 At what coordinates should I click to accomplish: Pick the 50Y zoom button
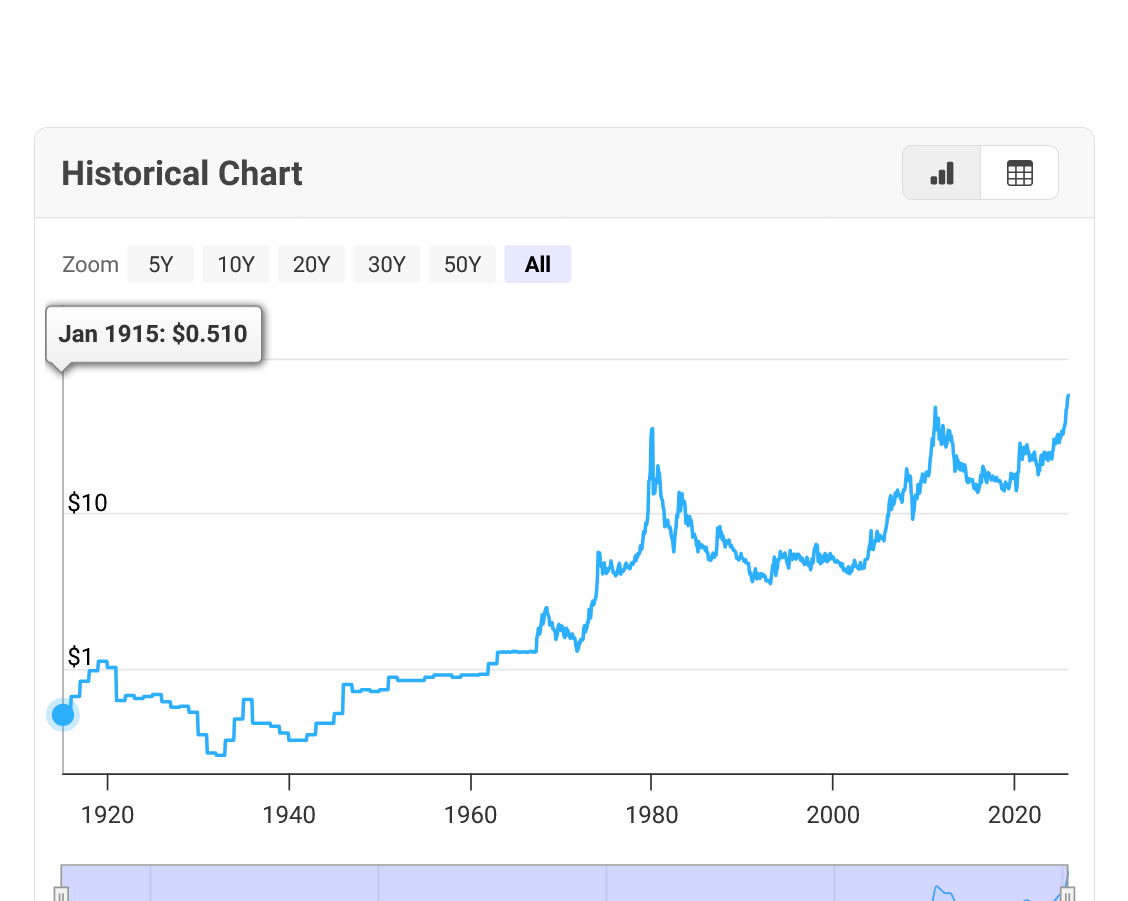pos(462,265)
